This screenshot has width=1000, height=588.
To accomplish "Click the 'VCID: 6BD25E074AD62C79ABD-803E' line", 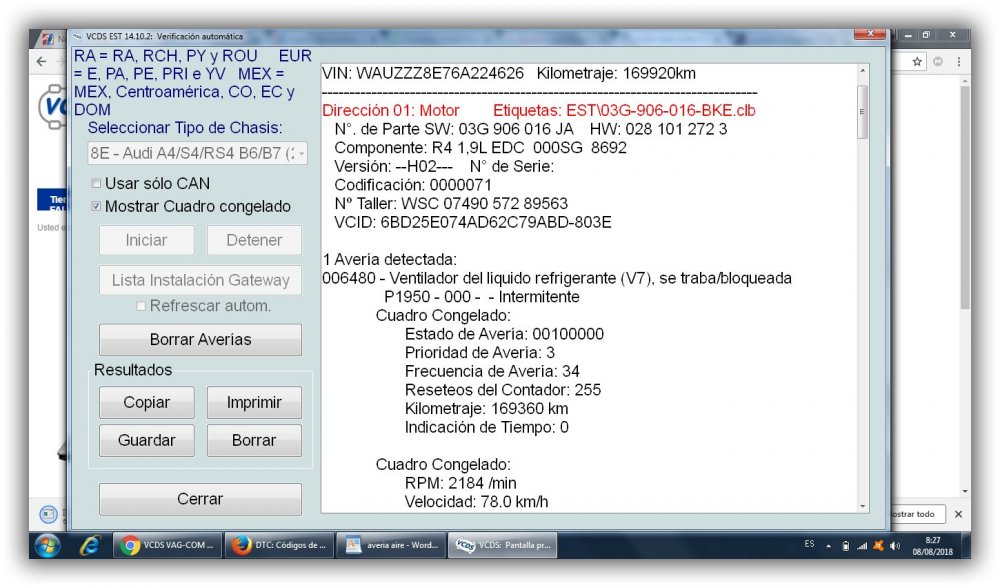I will click(x=473, y=222).
